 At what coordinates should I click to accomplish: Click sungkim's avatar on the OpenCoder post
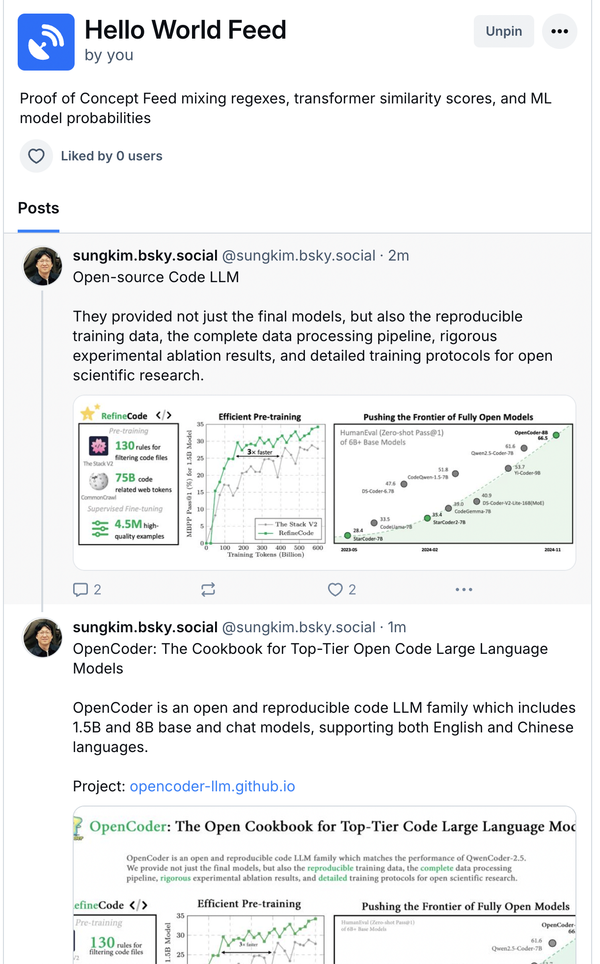pyautogui.click(x=42, y=640)
